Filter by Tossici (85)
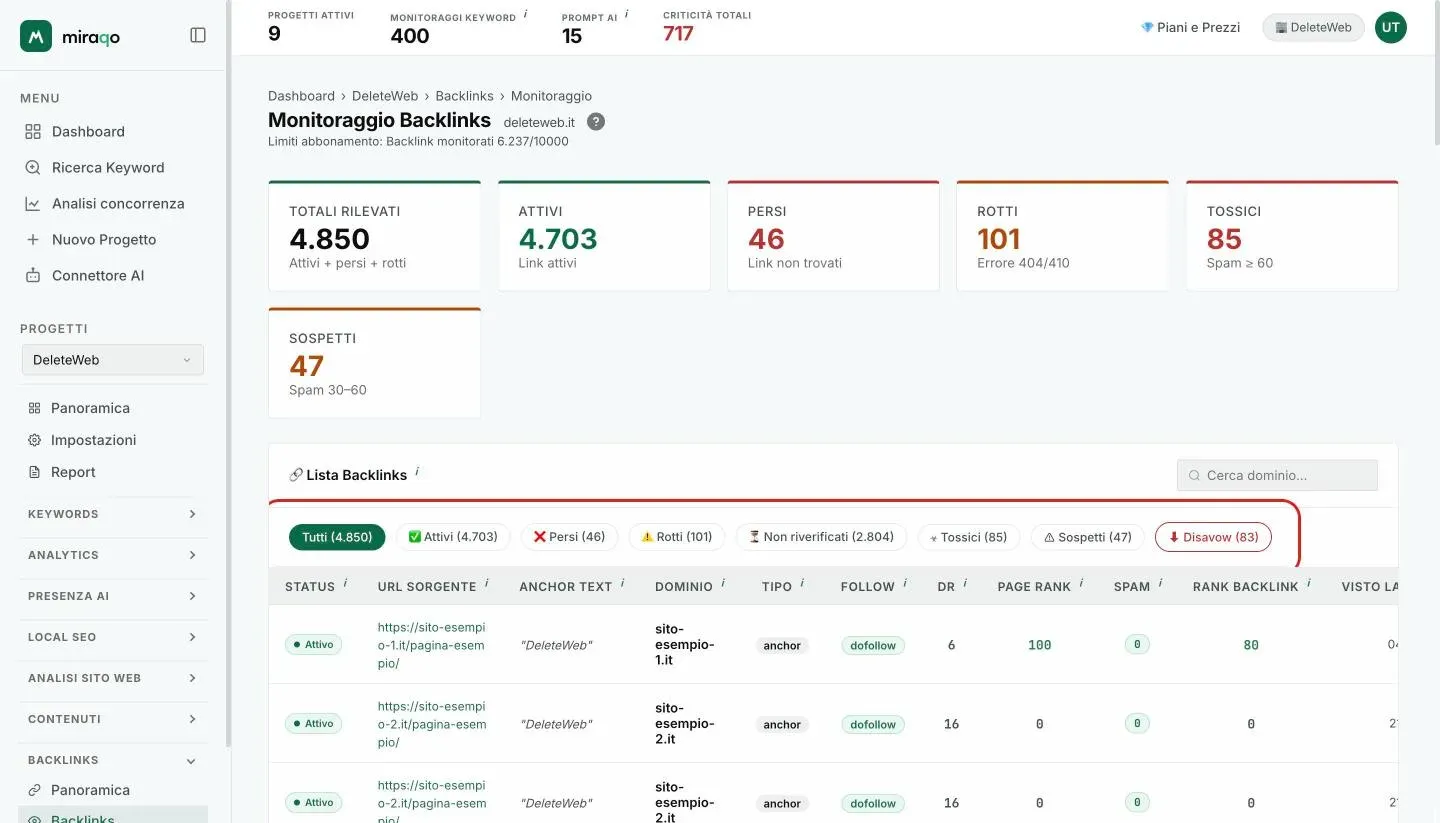Viewport: 1440px width, 823px height. pos(969,537)
